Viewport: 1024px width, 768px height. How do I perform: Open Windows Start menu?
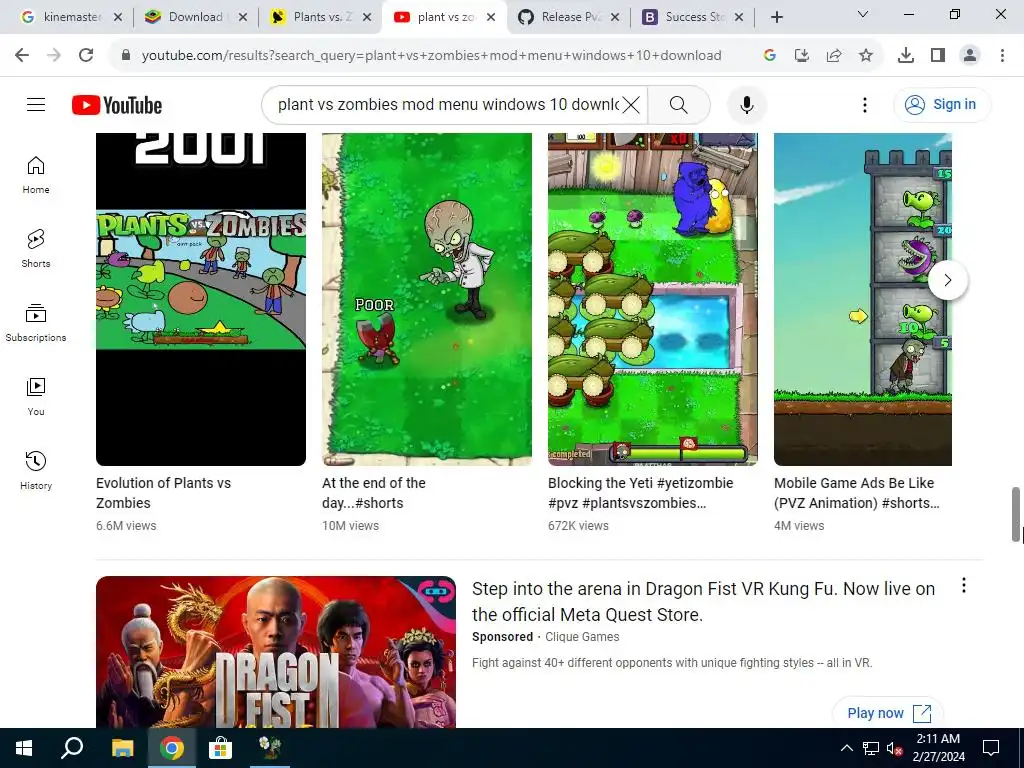(x=24, y=748)
